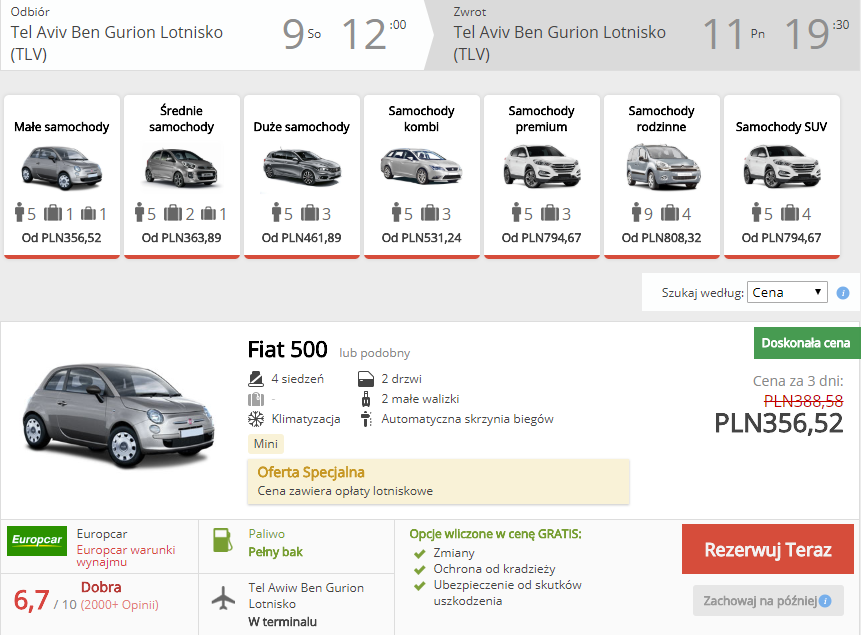861x635 pixels.
Task: Click the info icon beside the sort dropdown
Action: (x=842, y=293)
